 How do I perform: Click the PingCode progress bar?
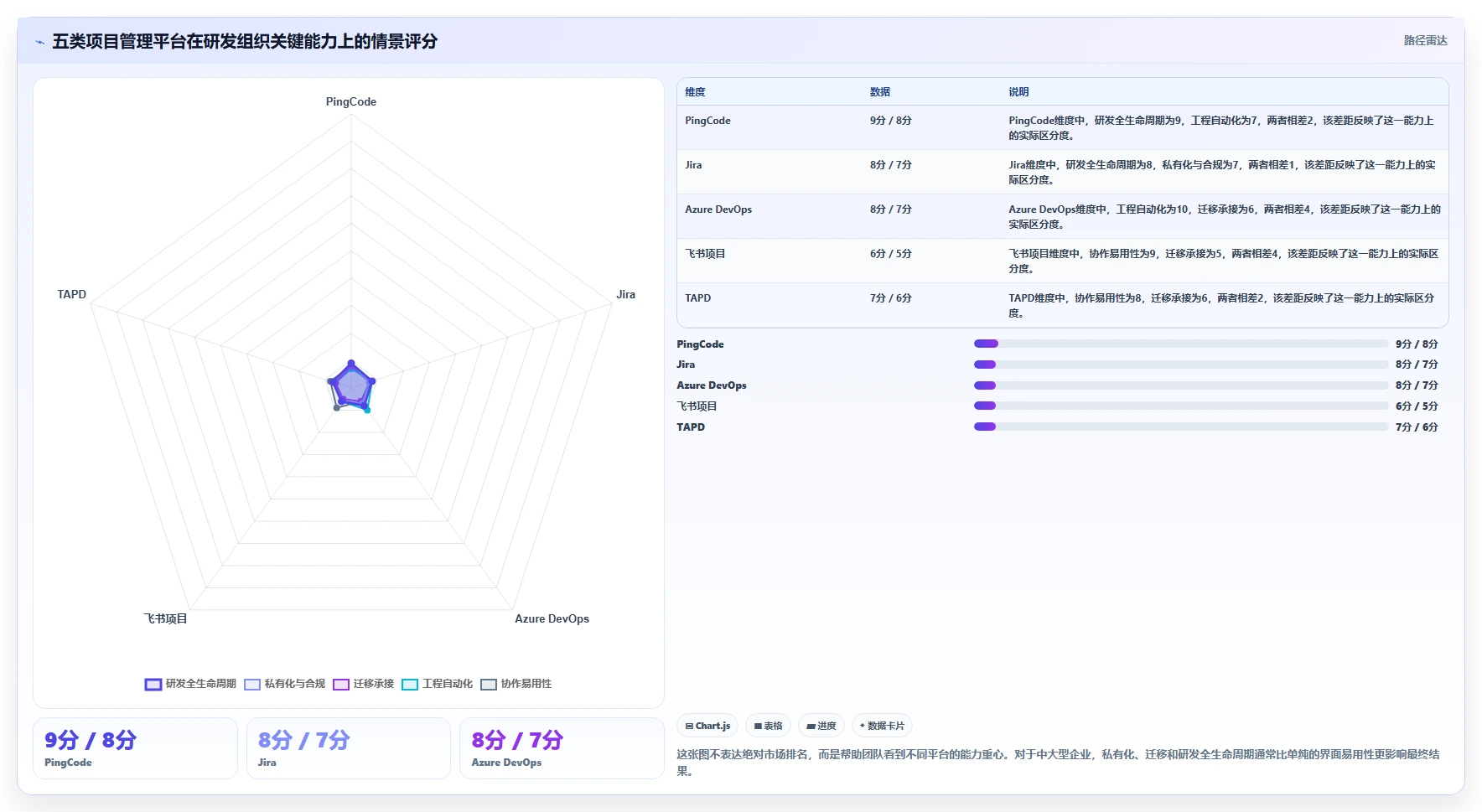[x=1181, y=344]
